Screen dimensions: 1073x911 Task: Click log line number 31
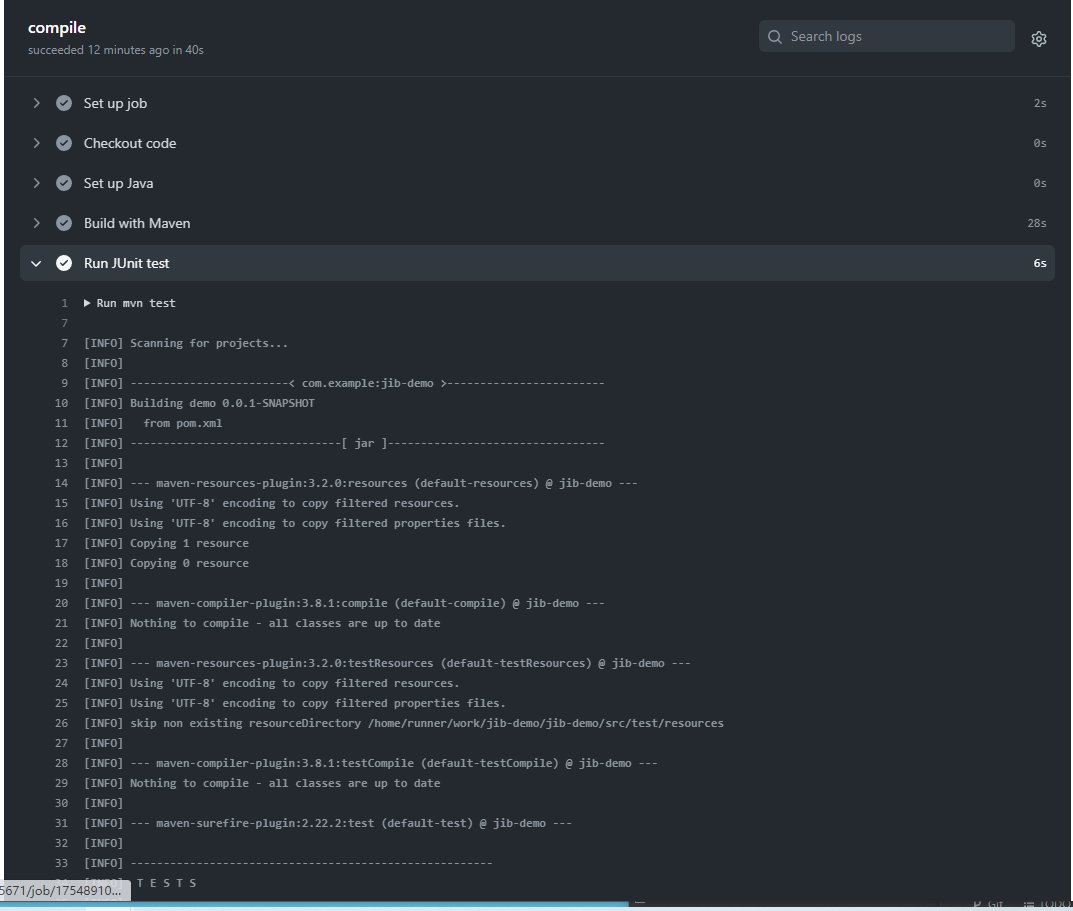pyautogui.click(x=62, y=823)
